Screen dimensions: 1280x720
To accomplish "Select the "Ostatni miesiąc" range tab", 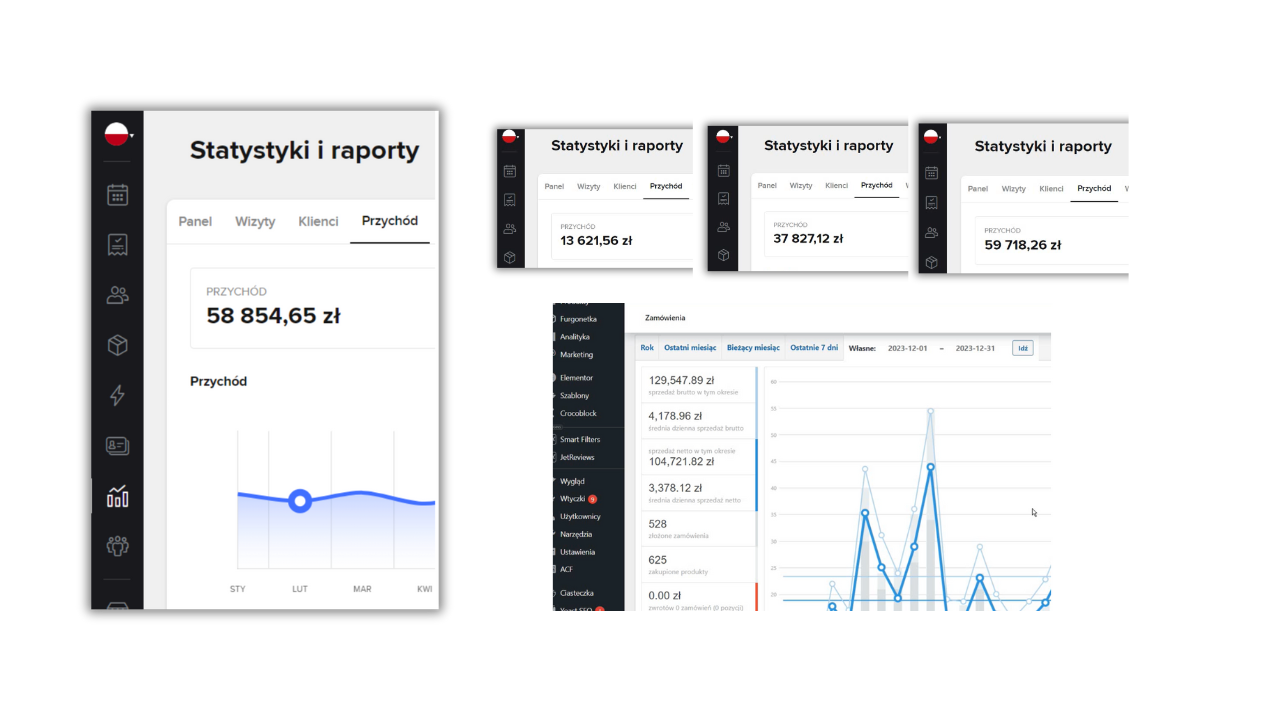I will [690, 348].
